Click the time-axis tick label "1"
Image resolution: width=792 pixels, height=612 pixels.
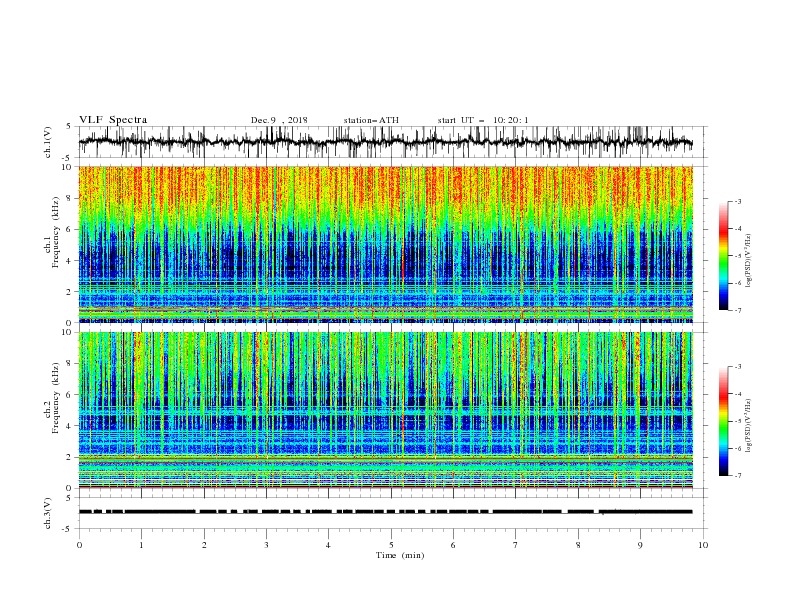click(141, 545)
